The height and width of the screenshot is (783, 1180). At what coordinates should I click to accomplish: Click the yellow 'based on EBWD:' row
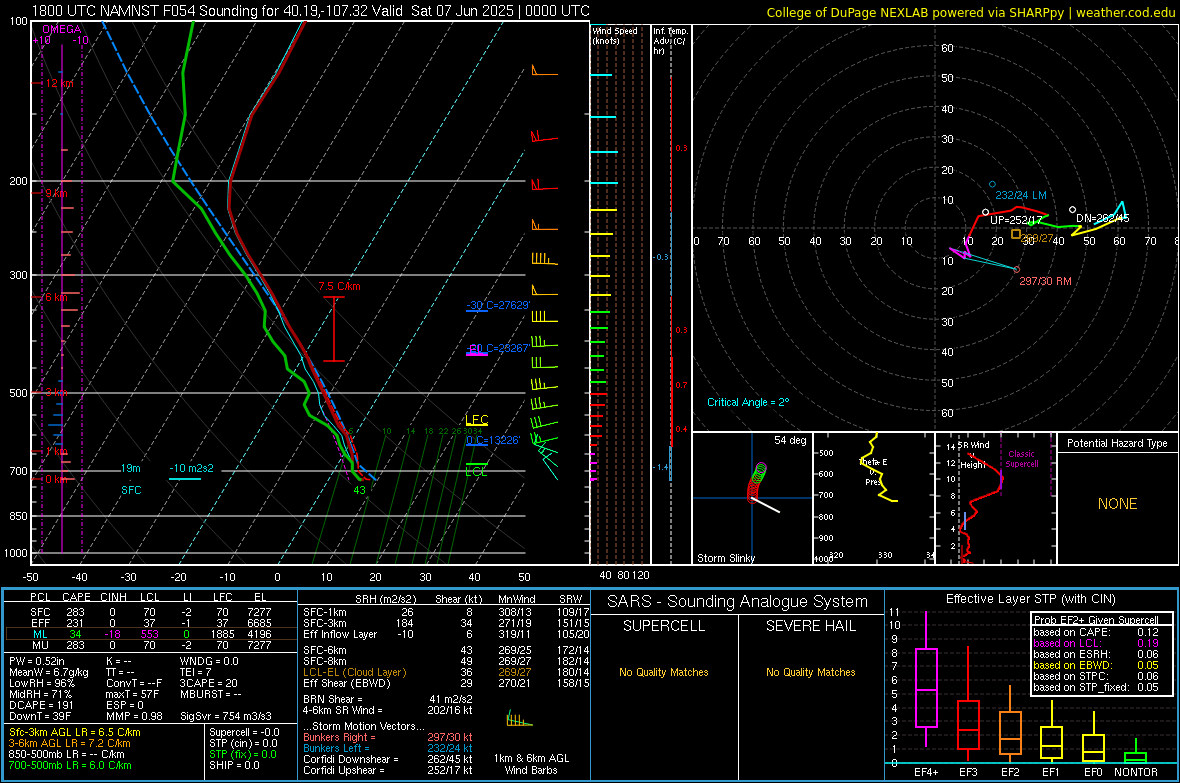[x=1096, y=665]
